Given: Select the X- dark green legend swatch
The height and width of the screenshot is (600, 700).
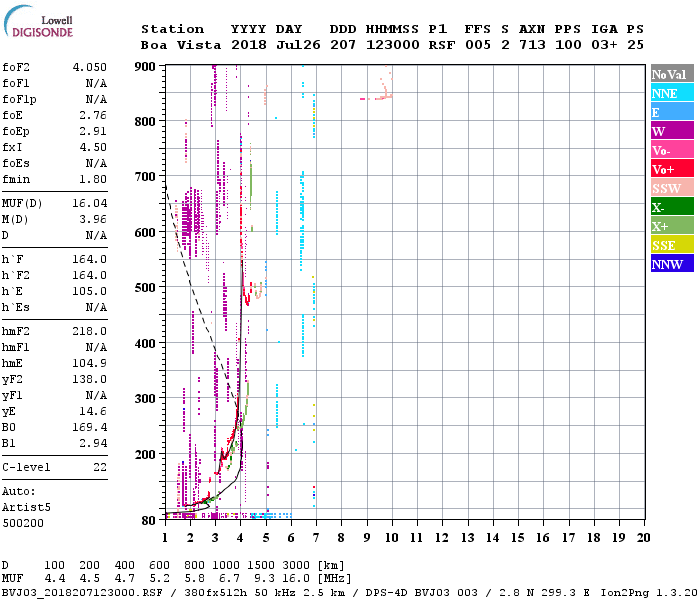Looking at the screenshot, I should (672, 207).
